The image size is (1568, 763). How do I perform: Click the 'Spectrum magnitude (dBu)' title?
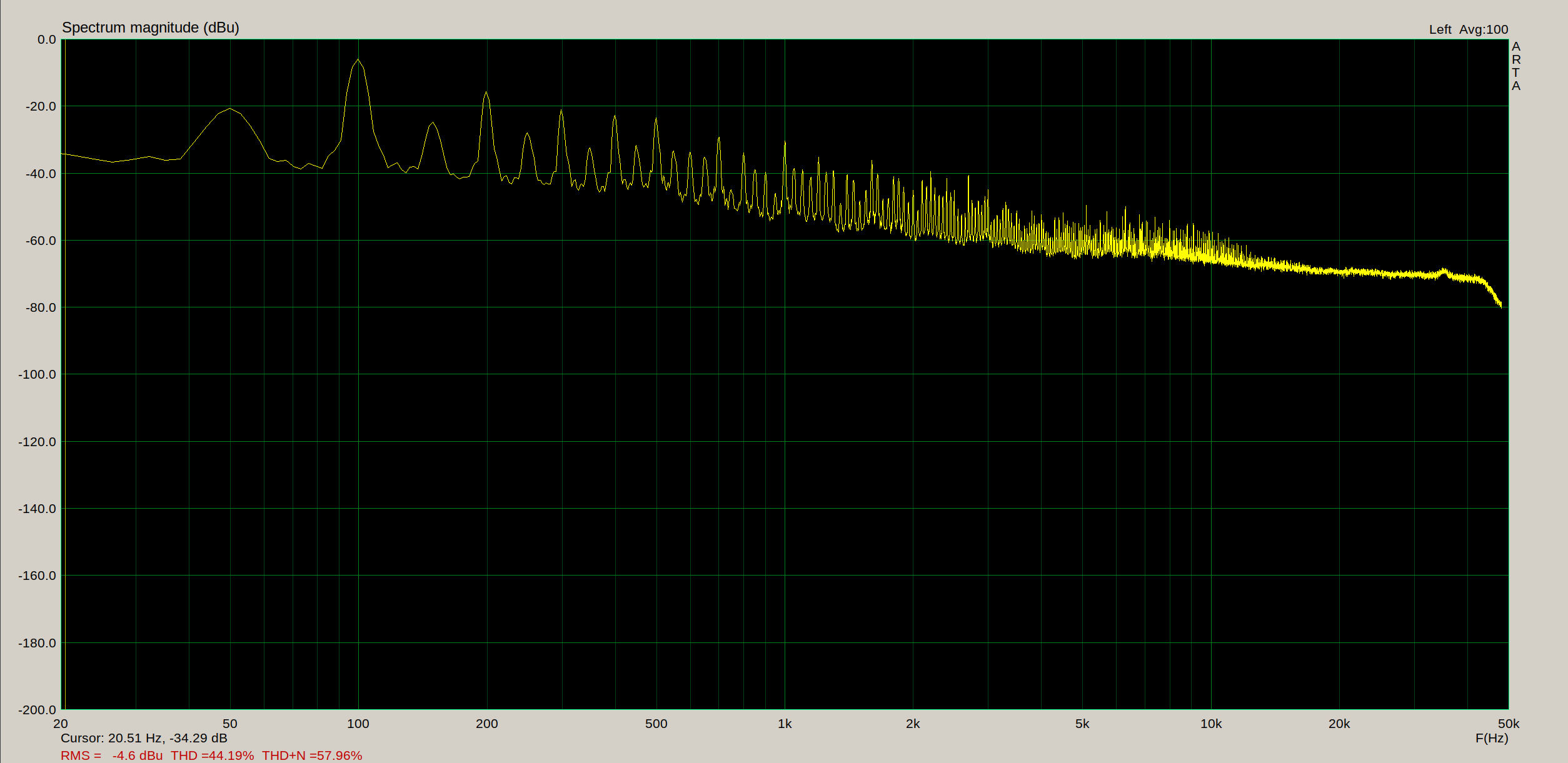click(x=151, y=27)
